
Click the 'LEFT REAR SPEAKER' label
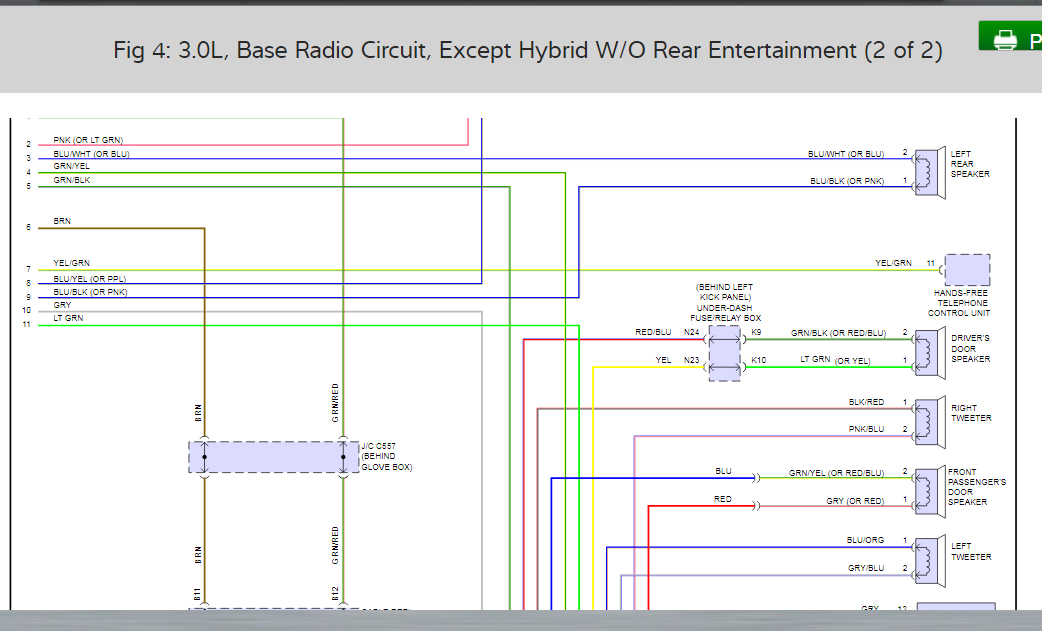pyautogui.click(x=970, y=164)
